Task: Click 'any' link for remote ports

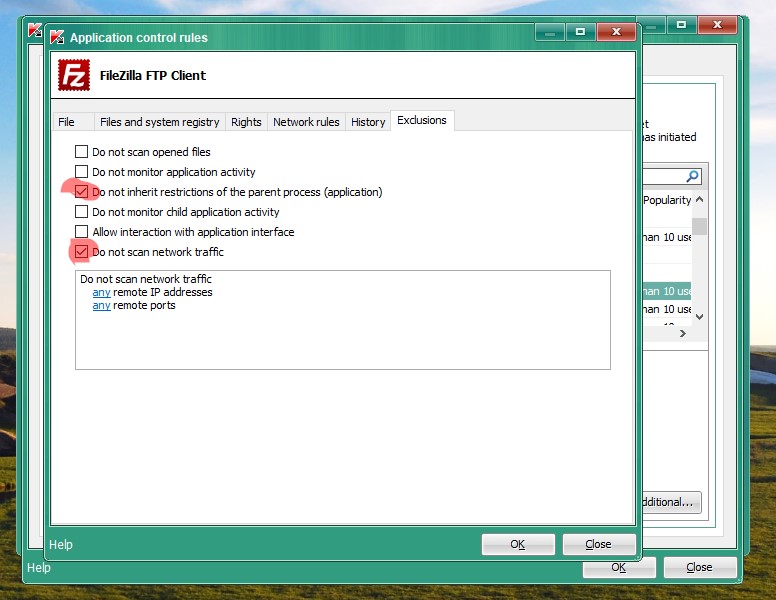Action: pyautogui.click(x=101, y=305)
